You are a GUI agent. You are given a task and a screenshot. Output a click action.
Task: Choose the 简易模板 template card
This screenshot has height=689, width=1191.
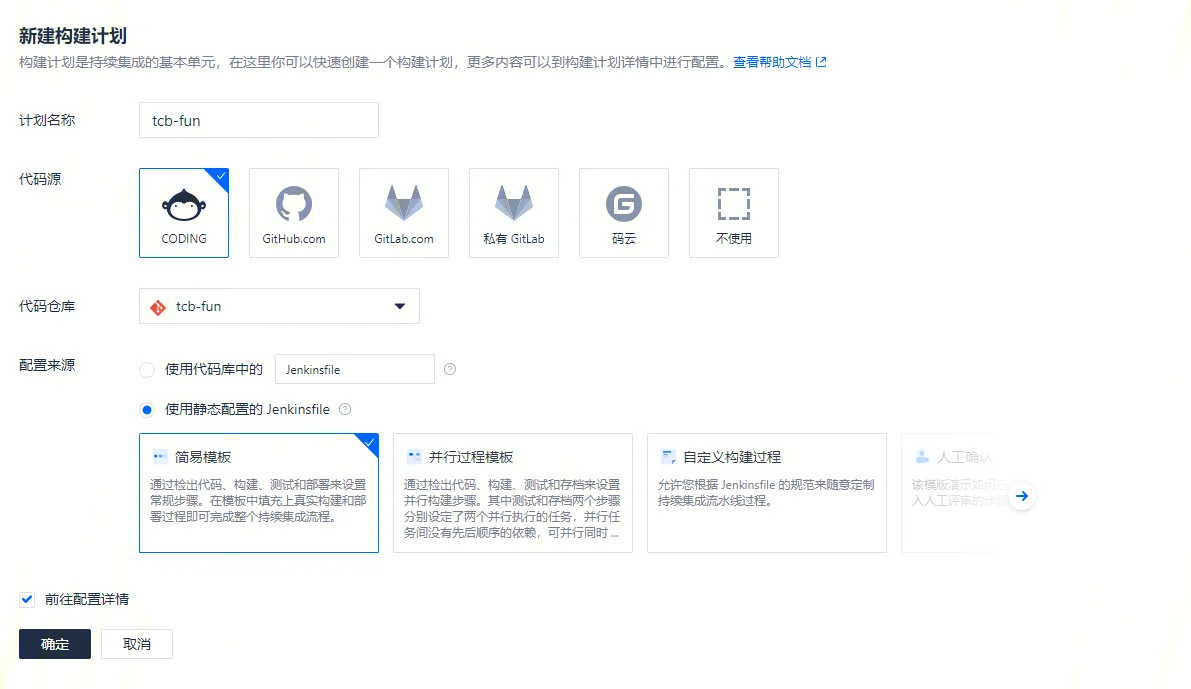(259, 493)
